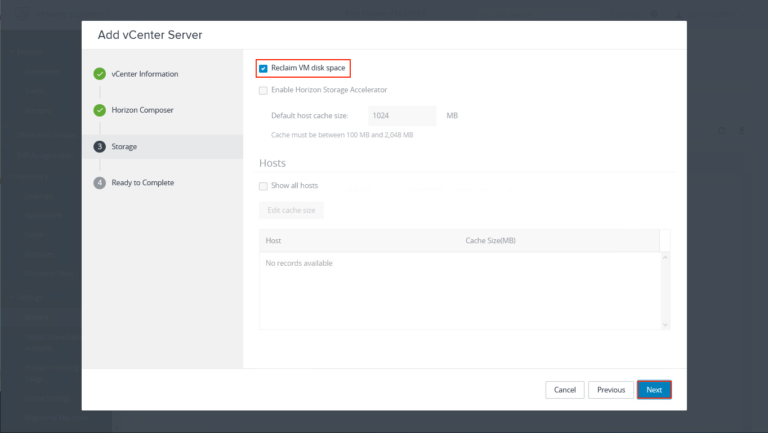Screen dimensions: 768x433
Task: Click the Hosts section heading
Action: [272, 163]
